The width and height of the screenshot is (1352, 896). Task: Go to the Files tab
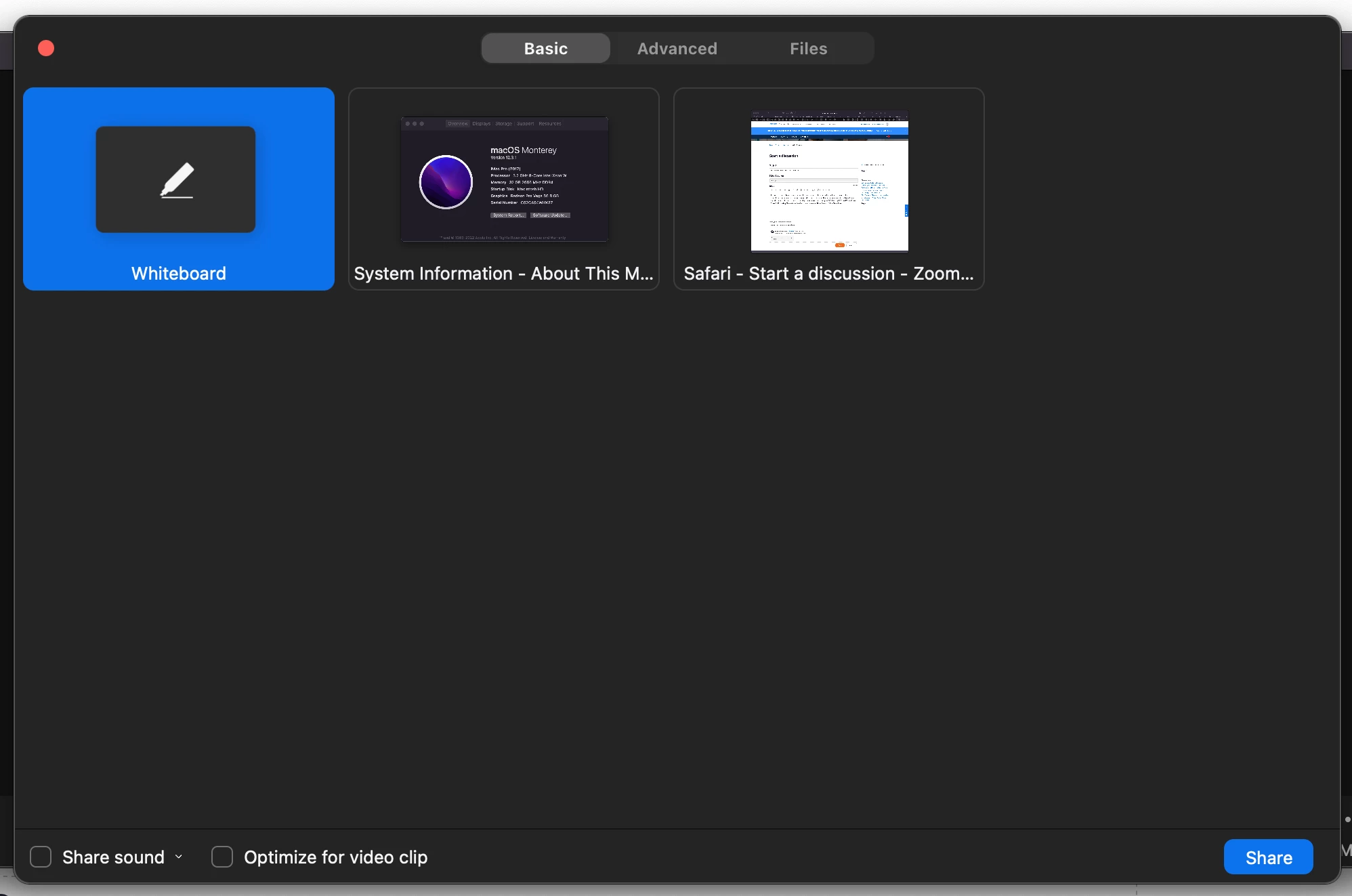(x=808, y=48)
